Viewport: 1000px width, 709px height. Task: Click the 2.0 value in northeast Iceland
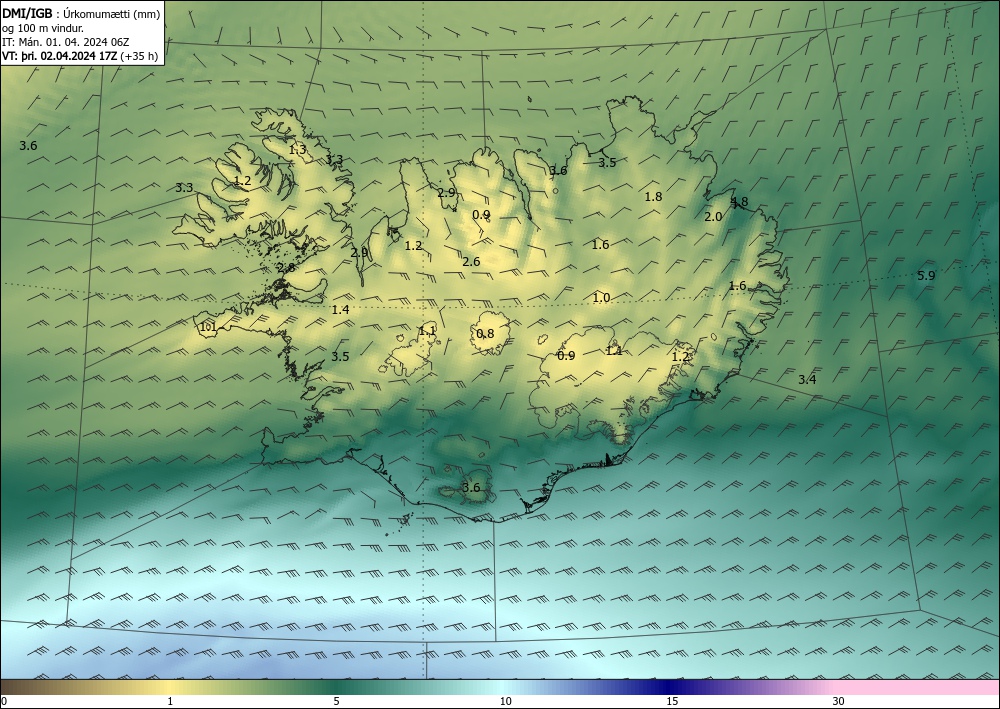(713, 217)
